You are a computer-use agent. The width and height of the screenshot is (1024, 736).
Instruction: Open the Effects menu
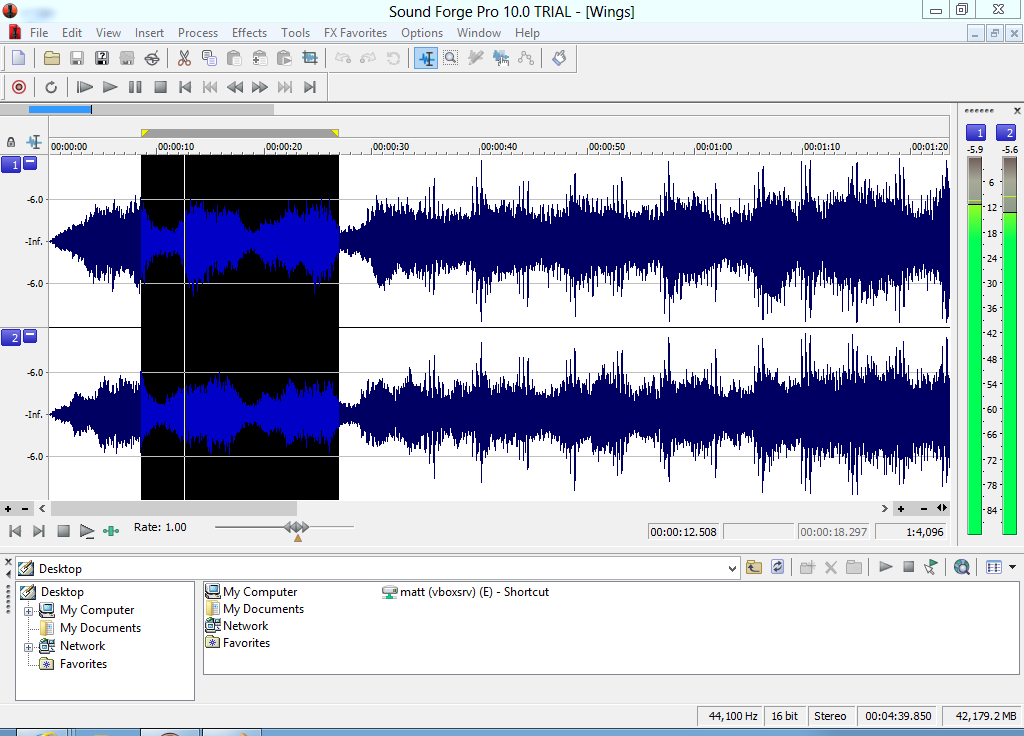tap(249, 33)
